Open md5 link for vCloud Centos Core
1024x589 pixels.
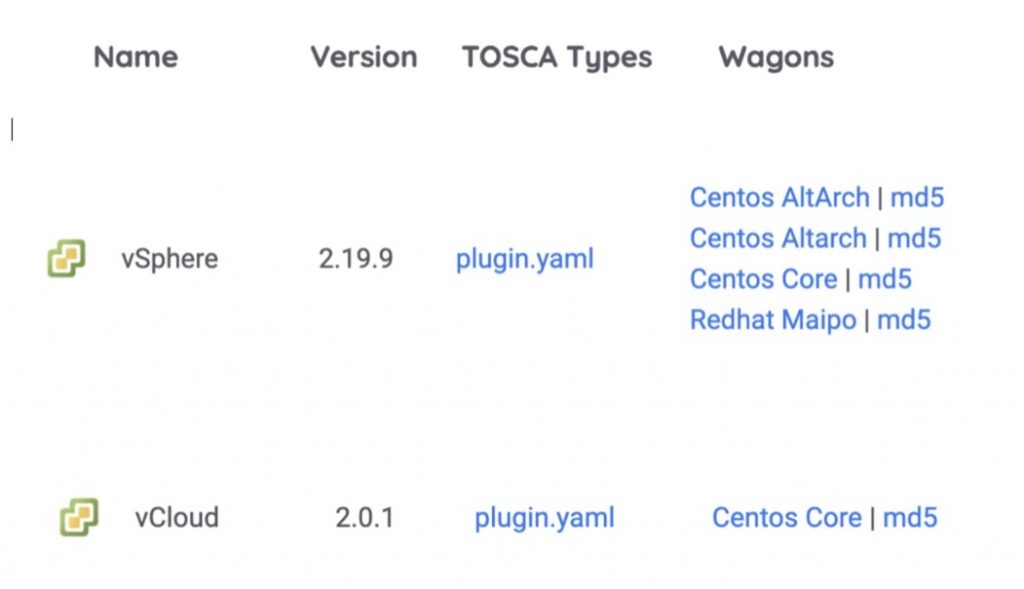coord(910,518)
